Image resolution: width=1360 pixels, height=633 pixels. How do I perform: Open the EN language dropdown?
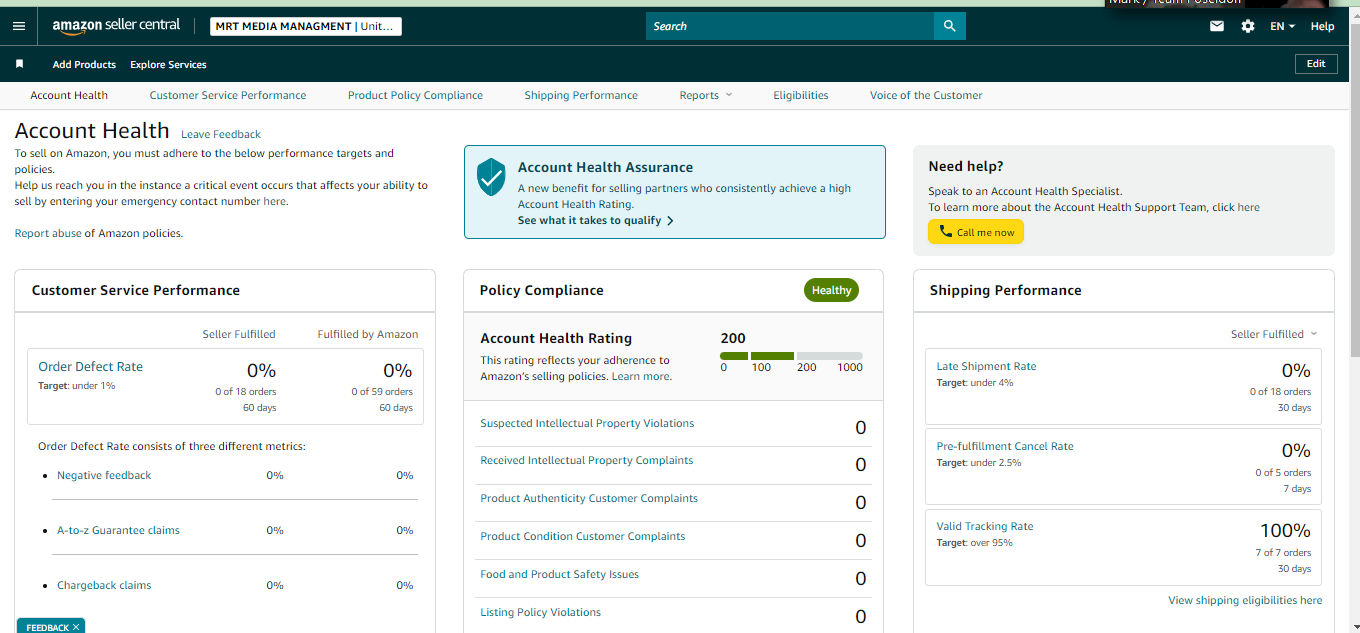[x=1282, y=26]
